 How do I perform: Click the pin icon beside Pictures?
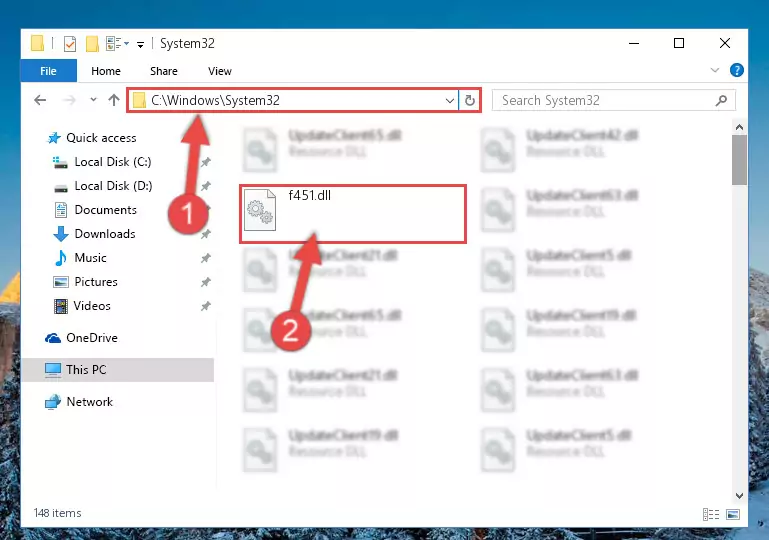point(205,282)
